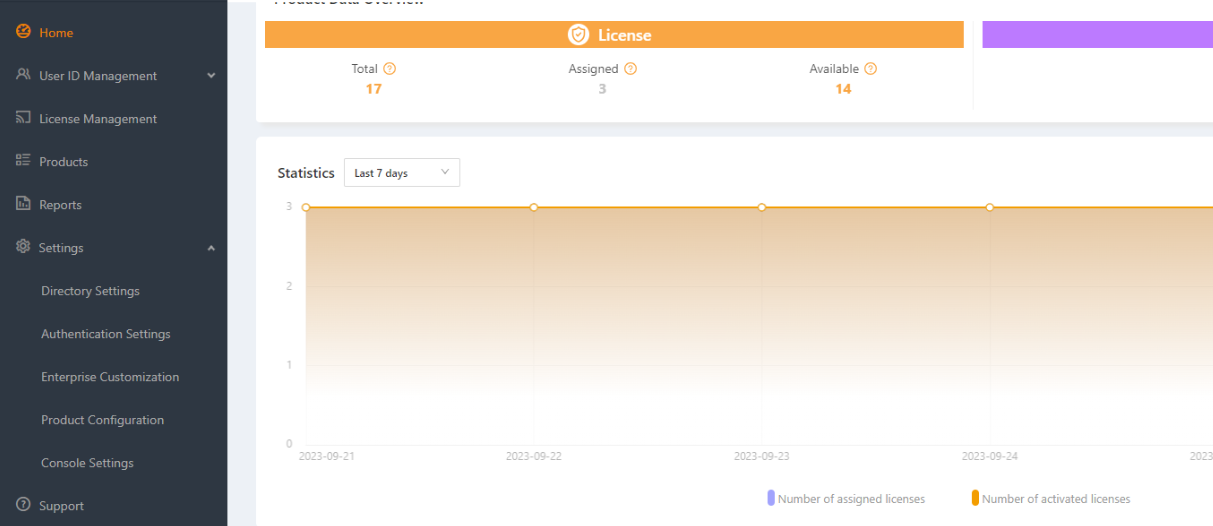Click the Available license count 14
1213x526 pixels.
click(x=843, y=89)
